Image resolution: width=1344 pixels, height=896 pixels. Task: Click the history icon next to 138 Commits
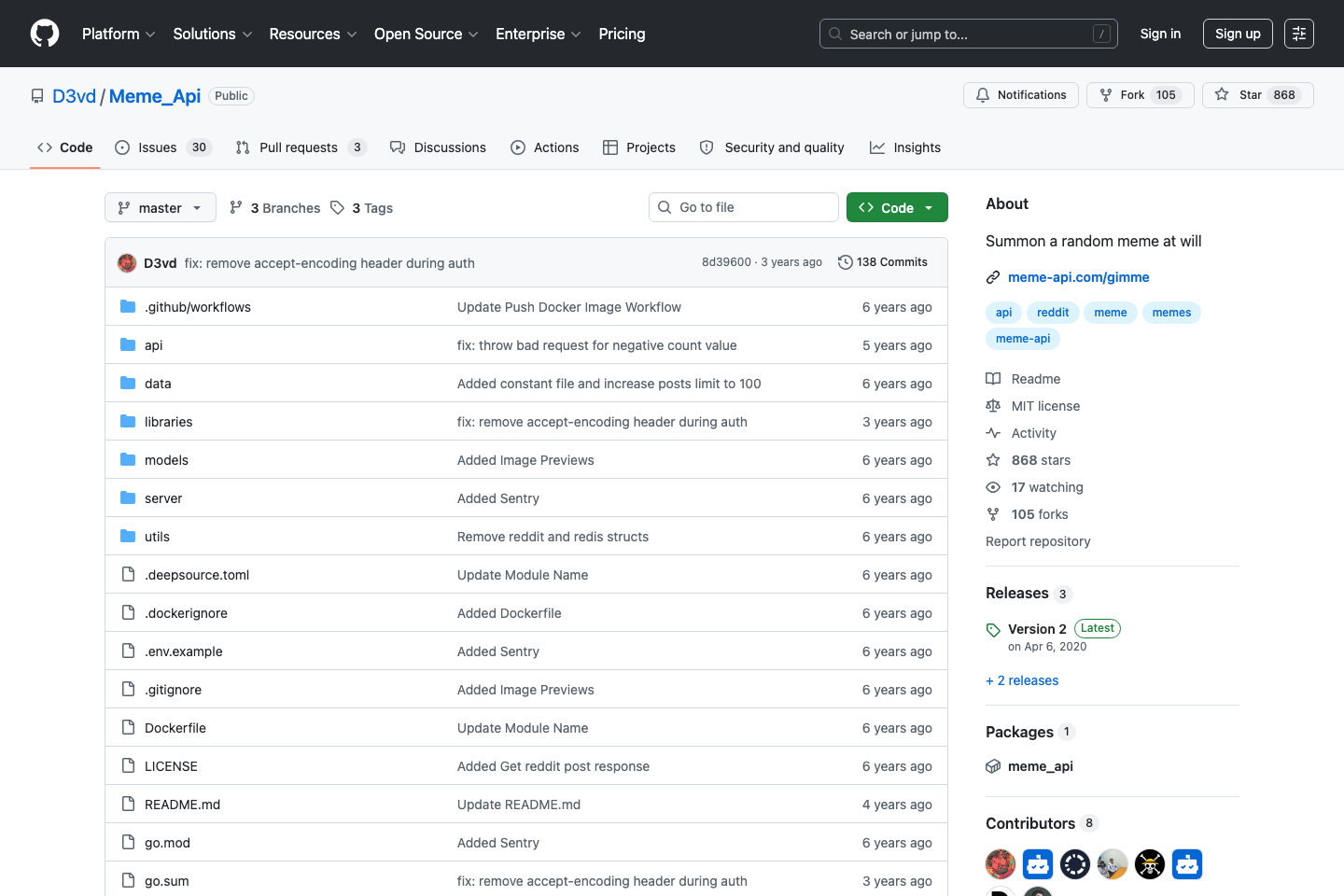(x=845, y=262)
